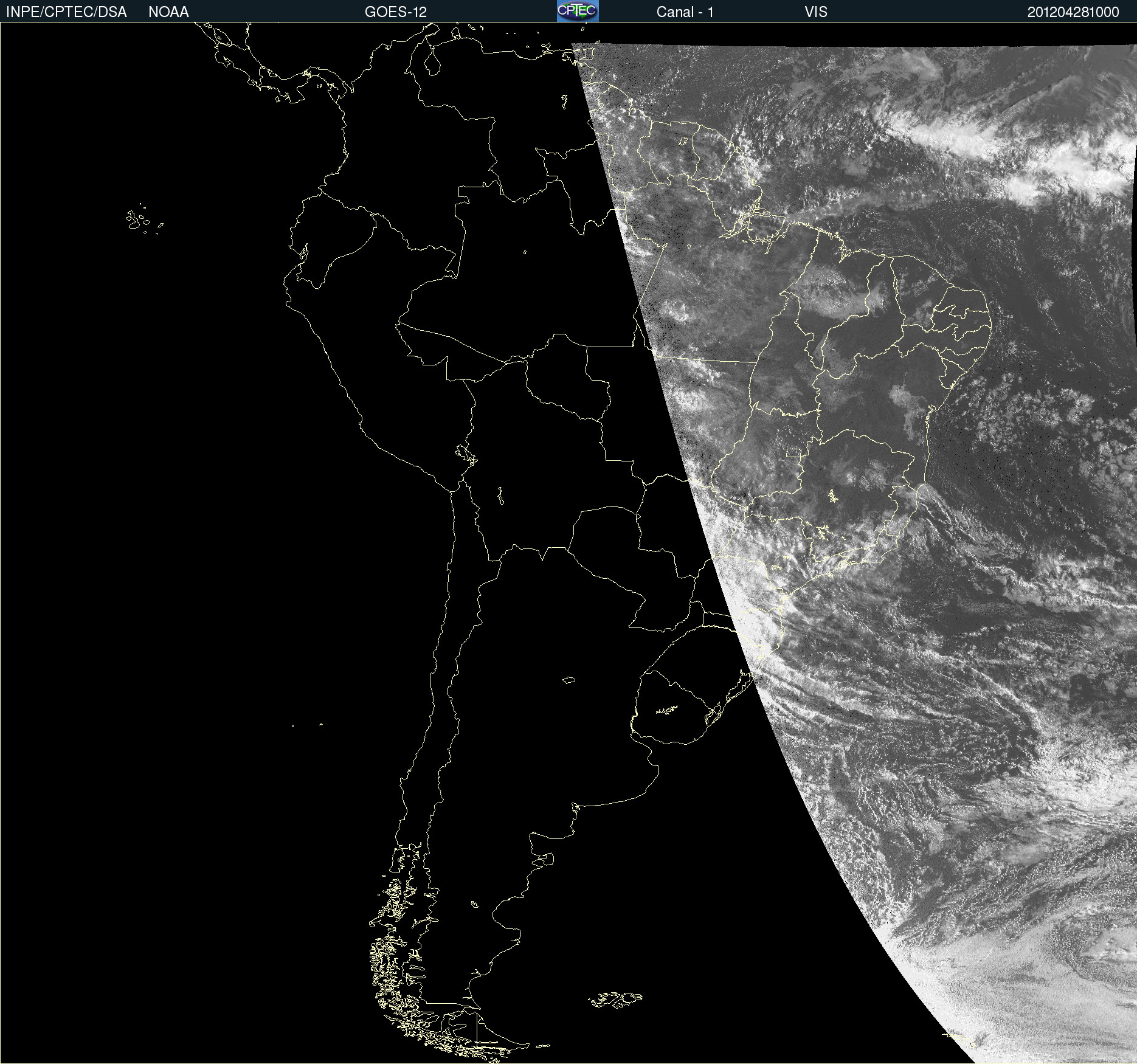
Task: Click the CPTEC logo in header
Action: point(578,11)
